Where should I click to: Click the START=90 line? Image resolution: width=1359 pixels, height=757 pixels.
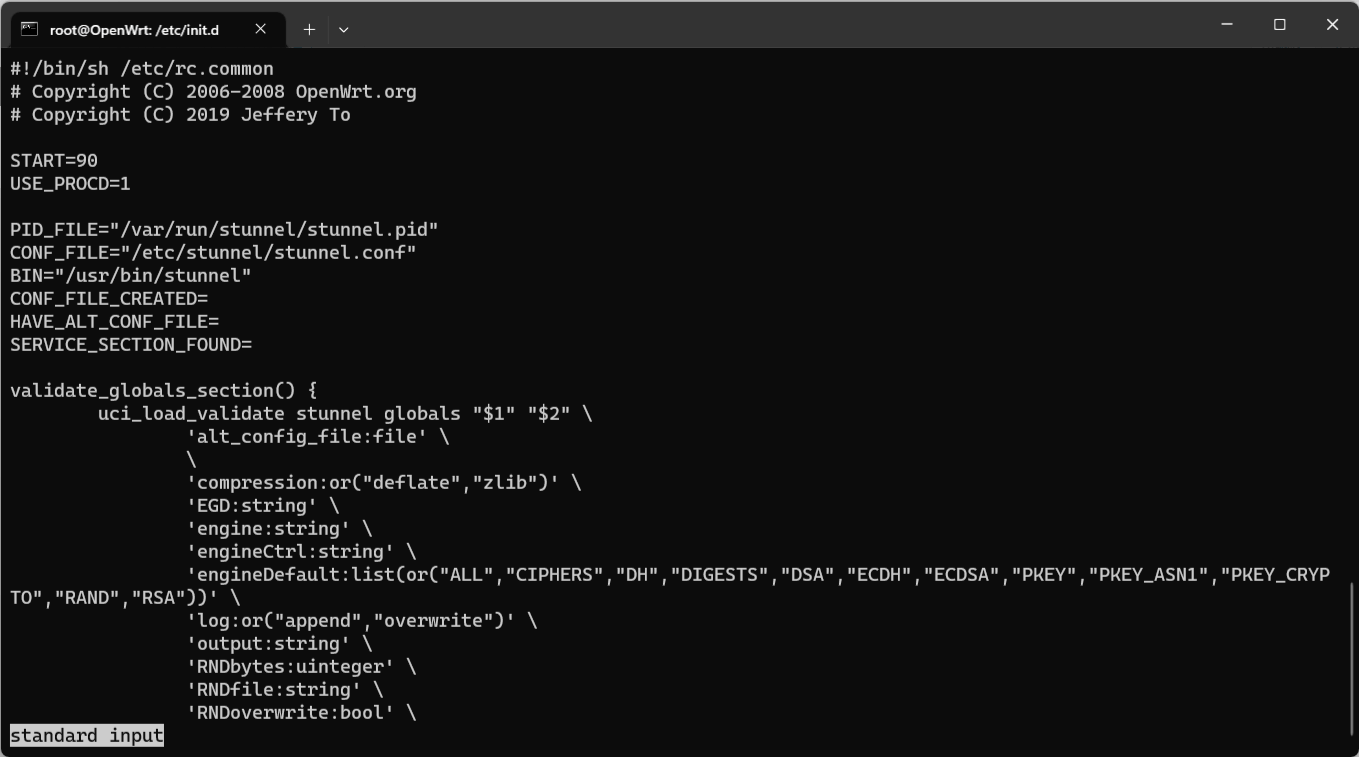tap(54, 161)
